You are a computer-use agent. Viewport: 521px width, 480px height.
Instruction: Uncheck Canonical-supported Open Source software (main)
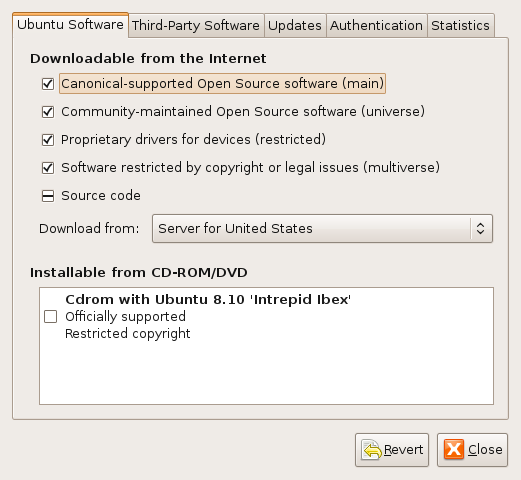[48, 84]
